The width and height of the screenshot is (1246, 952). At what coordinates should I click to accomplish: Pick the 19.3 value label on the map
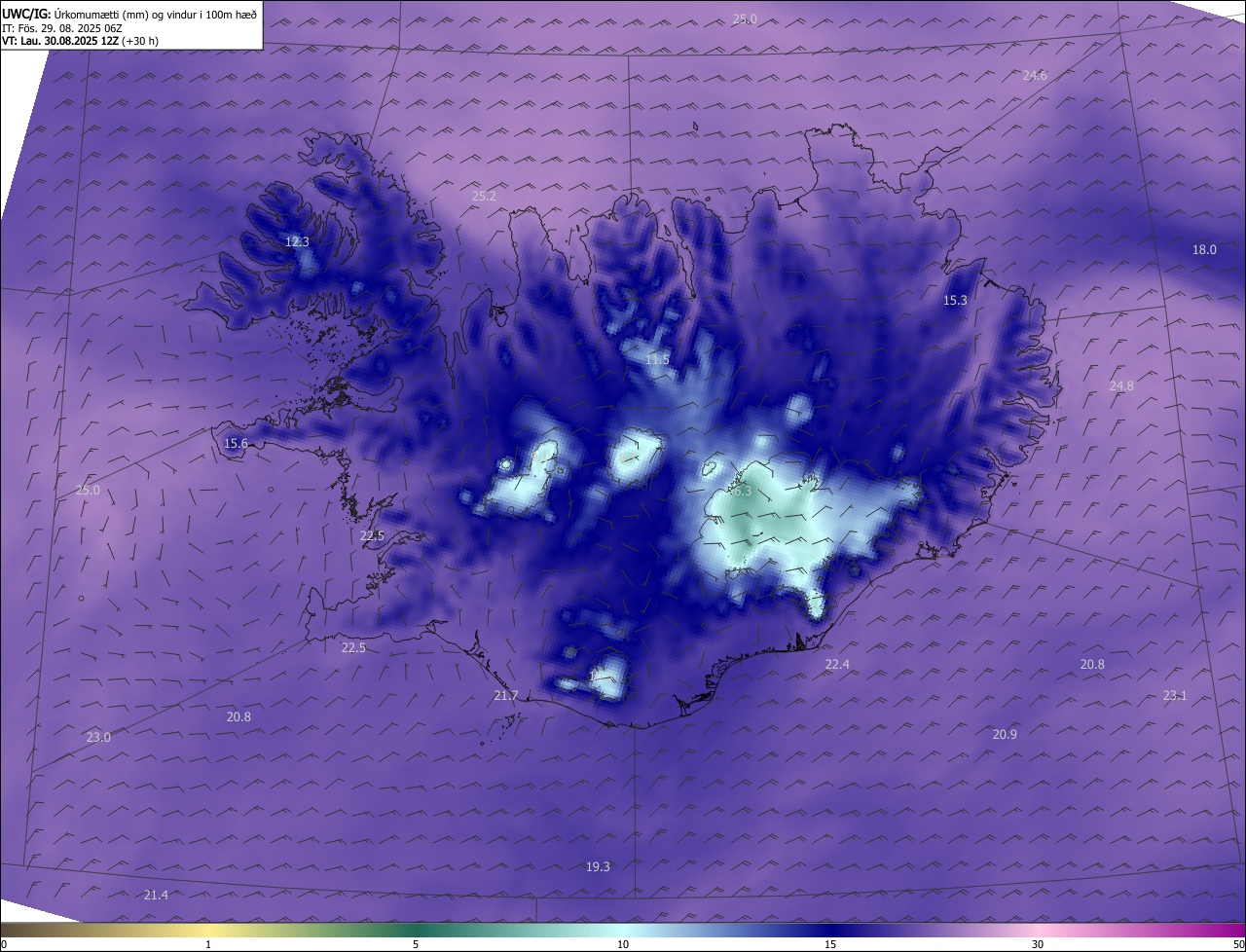click(x=598, y=866)
